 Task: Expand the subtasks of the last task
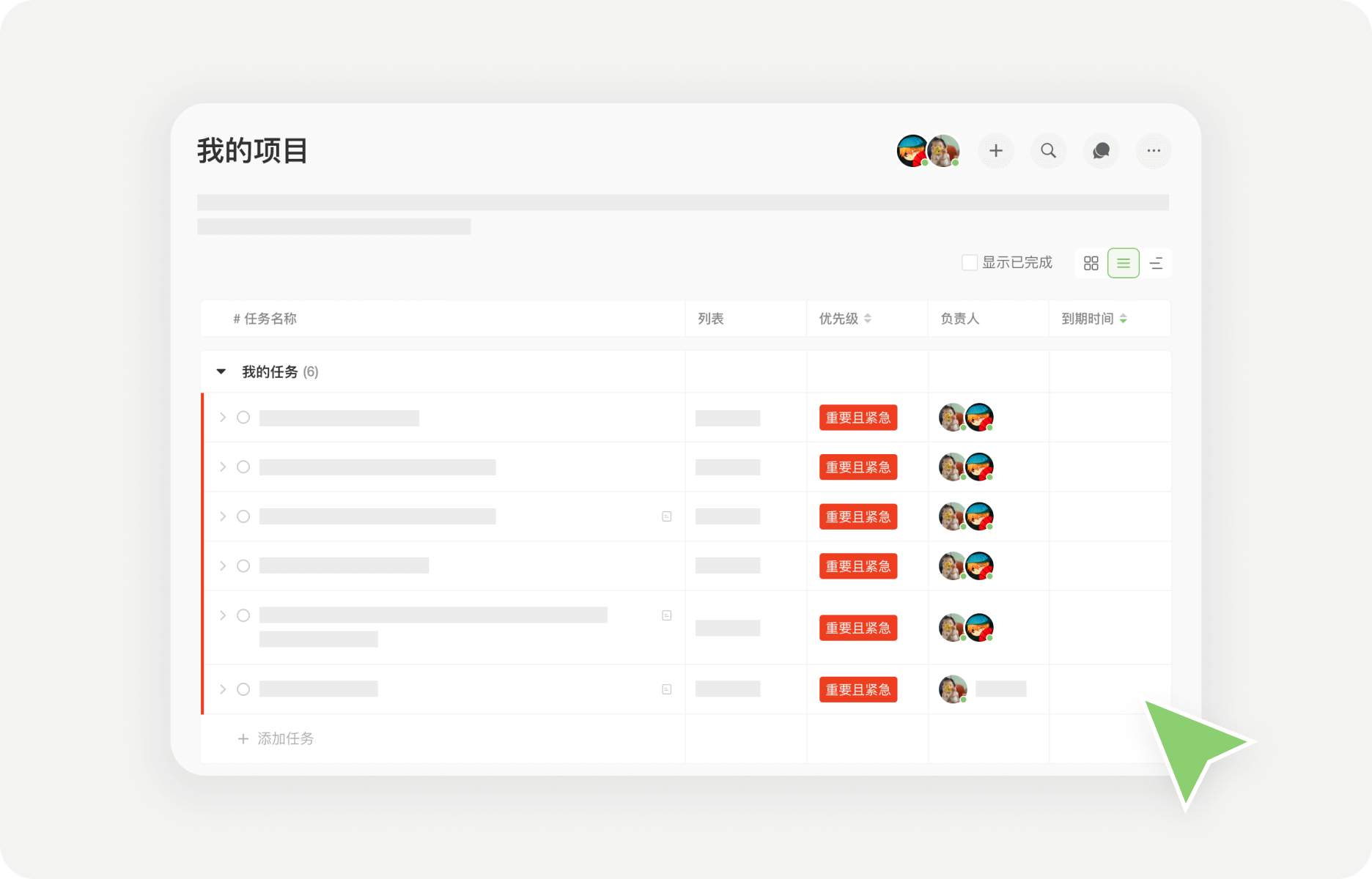[x=222, y=689]
